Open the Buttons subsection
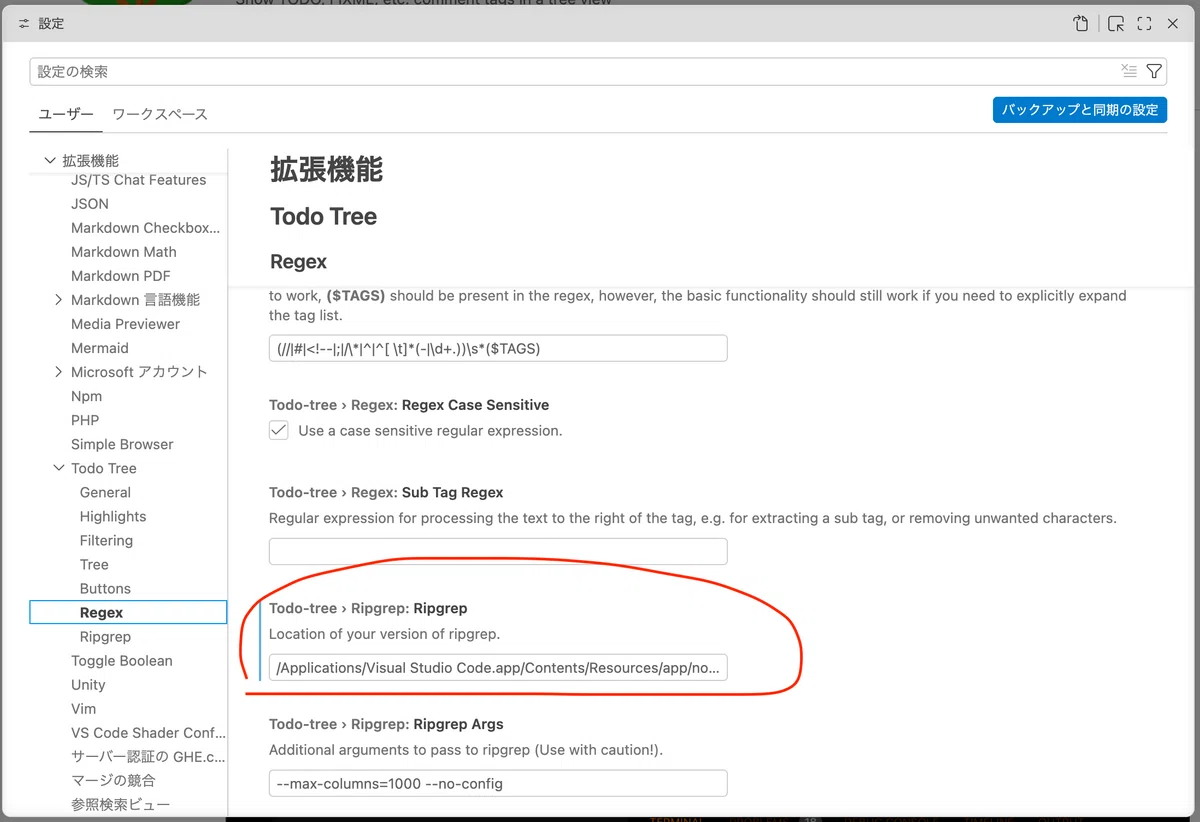 [105, 588]
